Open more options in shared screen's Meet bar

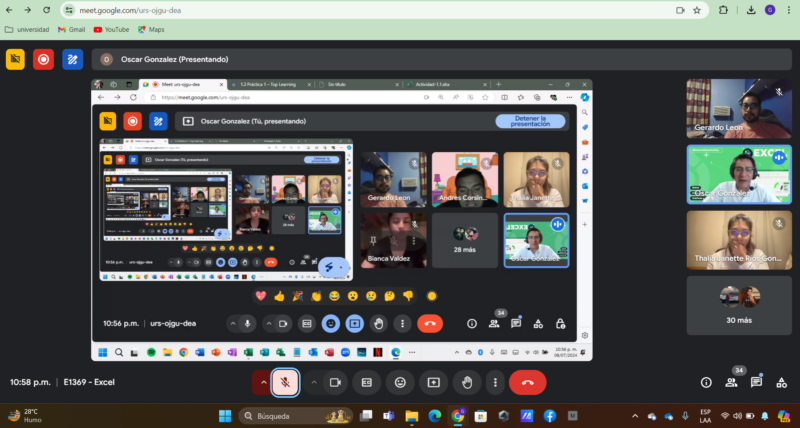point(403,323)
